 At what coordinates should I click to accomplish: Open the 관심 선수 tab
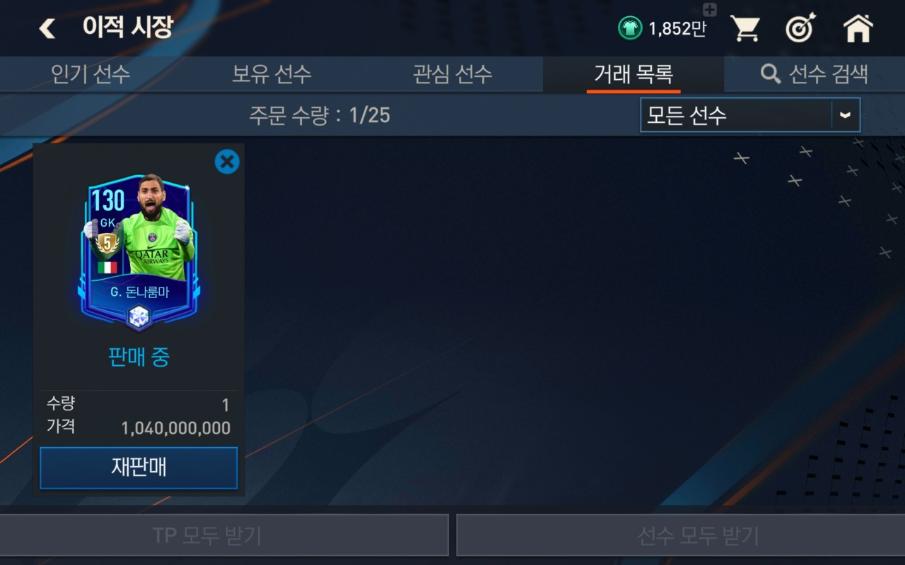point(452,74)
